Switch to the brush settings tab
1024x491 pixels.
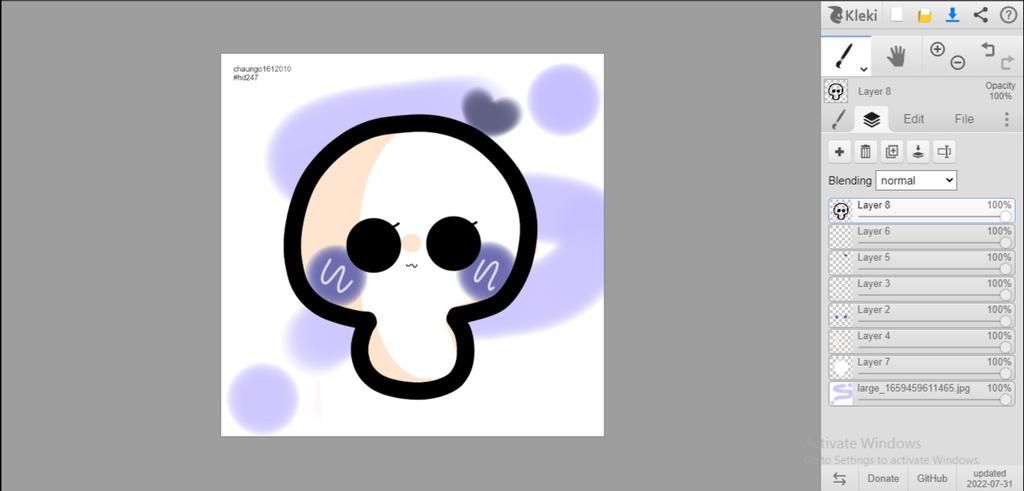click(839, 119)
